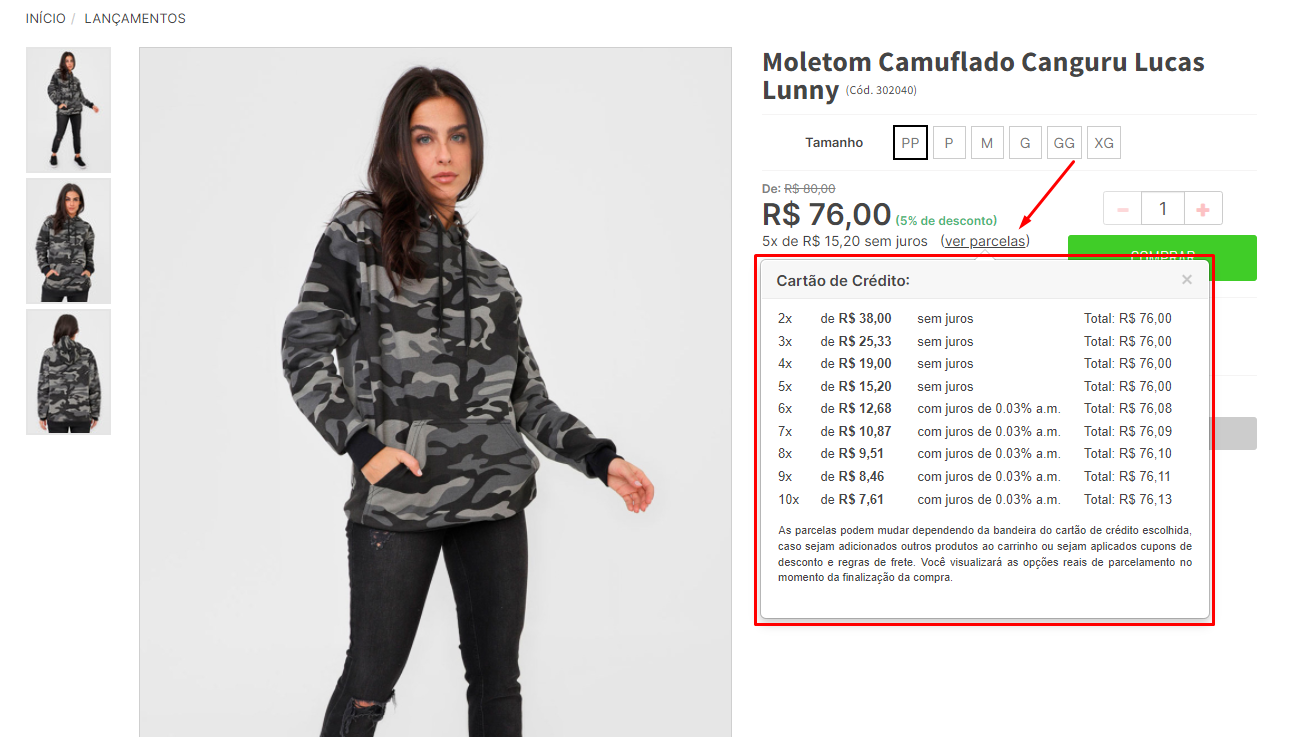Go to INÍCIO breadcrumb

tap(46, 18)
